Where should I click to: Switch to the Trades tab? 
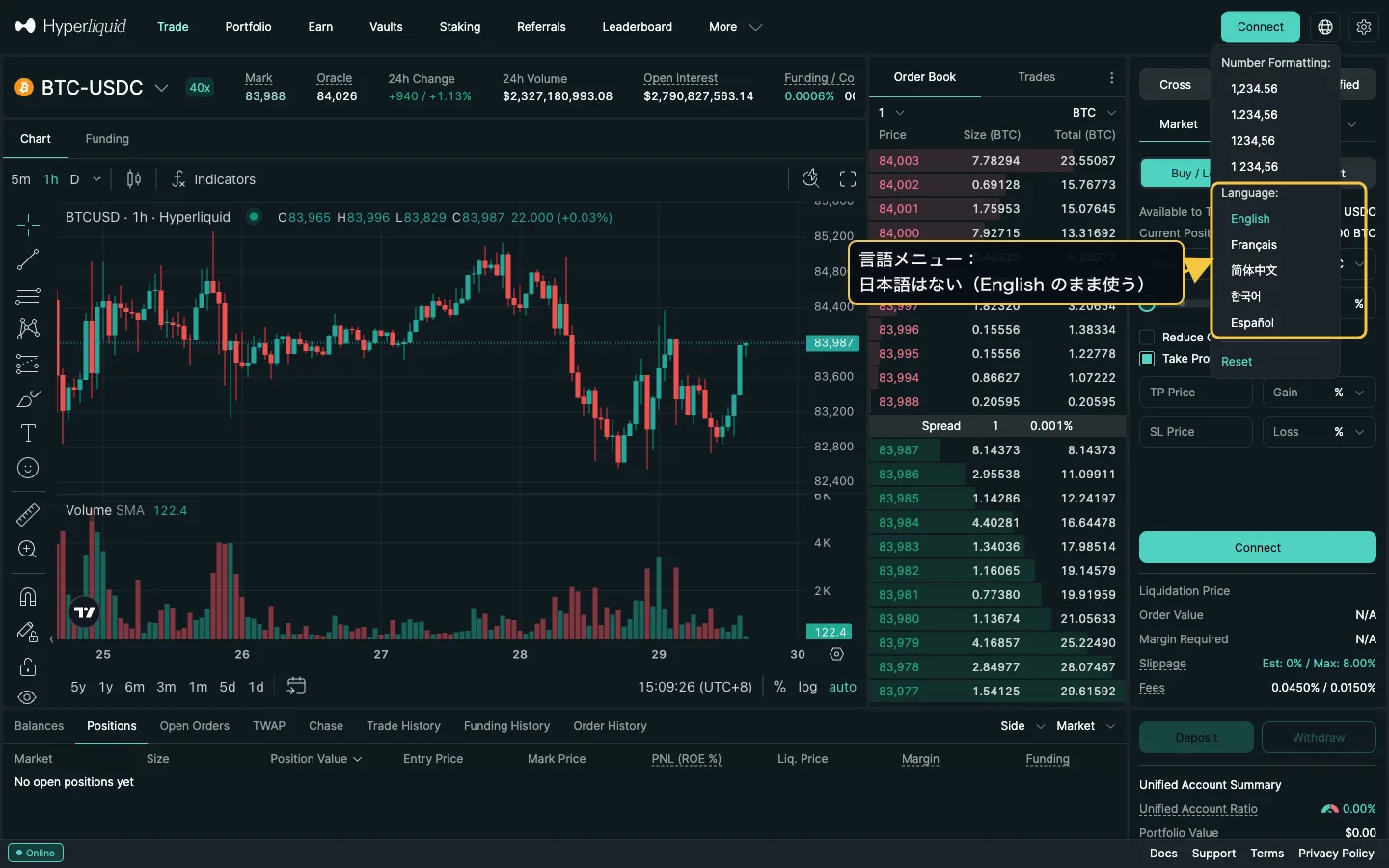click(x=1036, y=77)
